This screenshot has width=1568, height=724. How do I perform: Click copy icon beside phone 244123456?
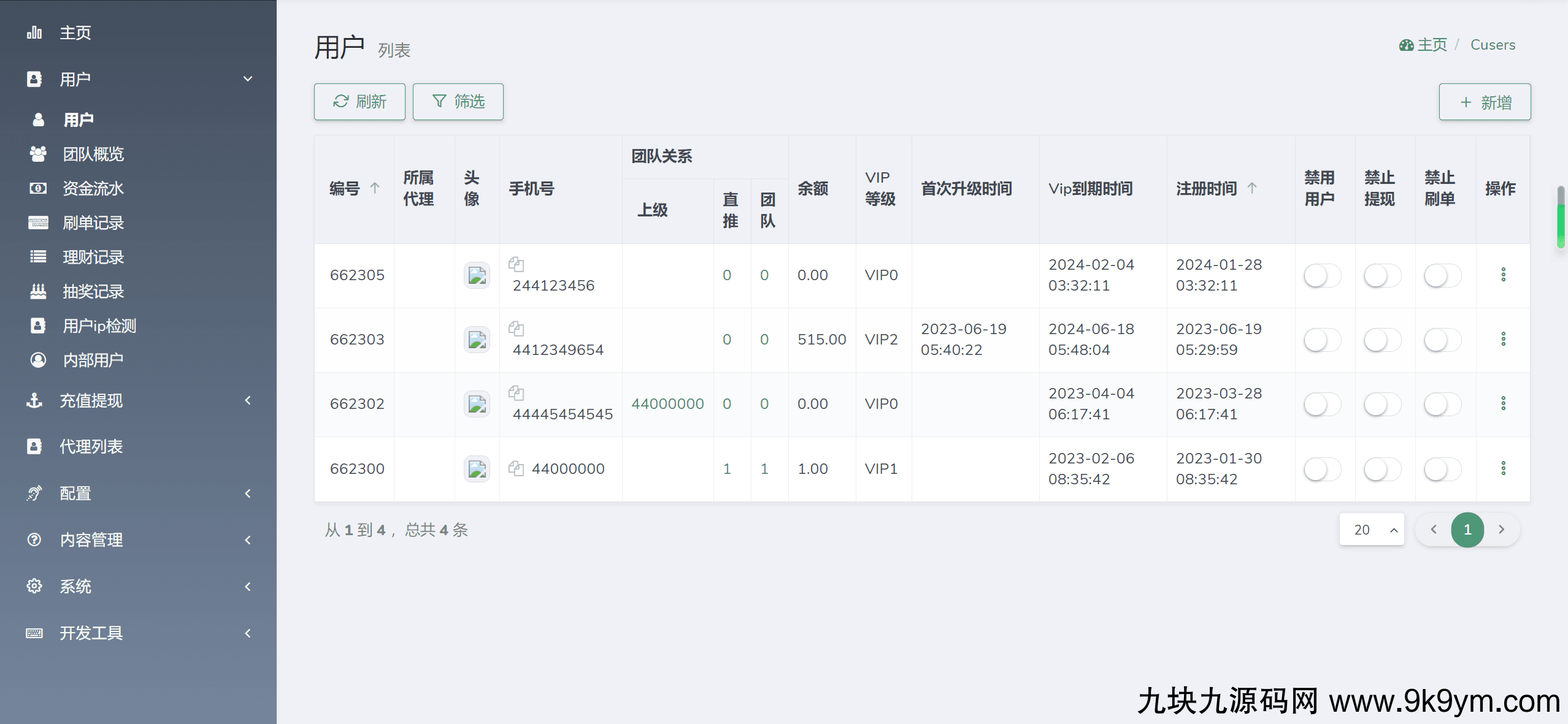pyautogui.click(x=516, y=264)
